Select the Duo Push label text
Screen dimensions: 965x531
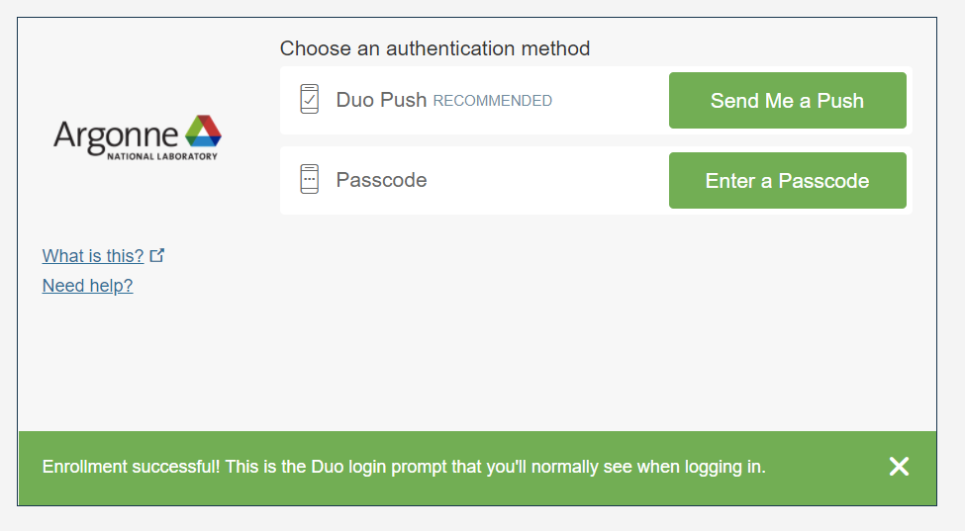click(x=381, y=100)
